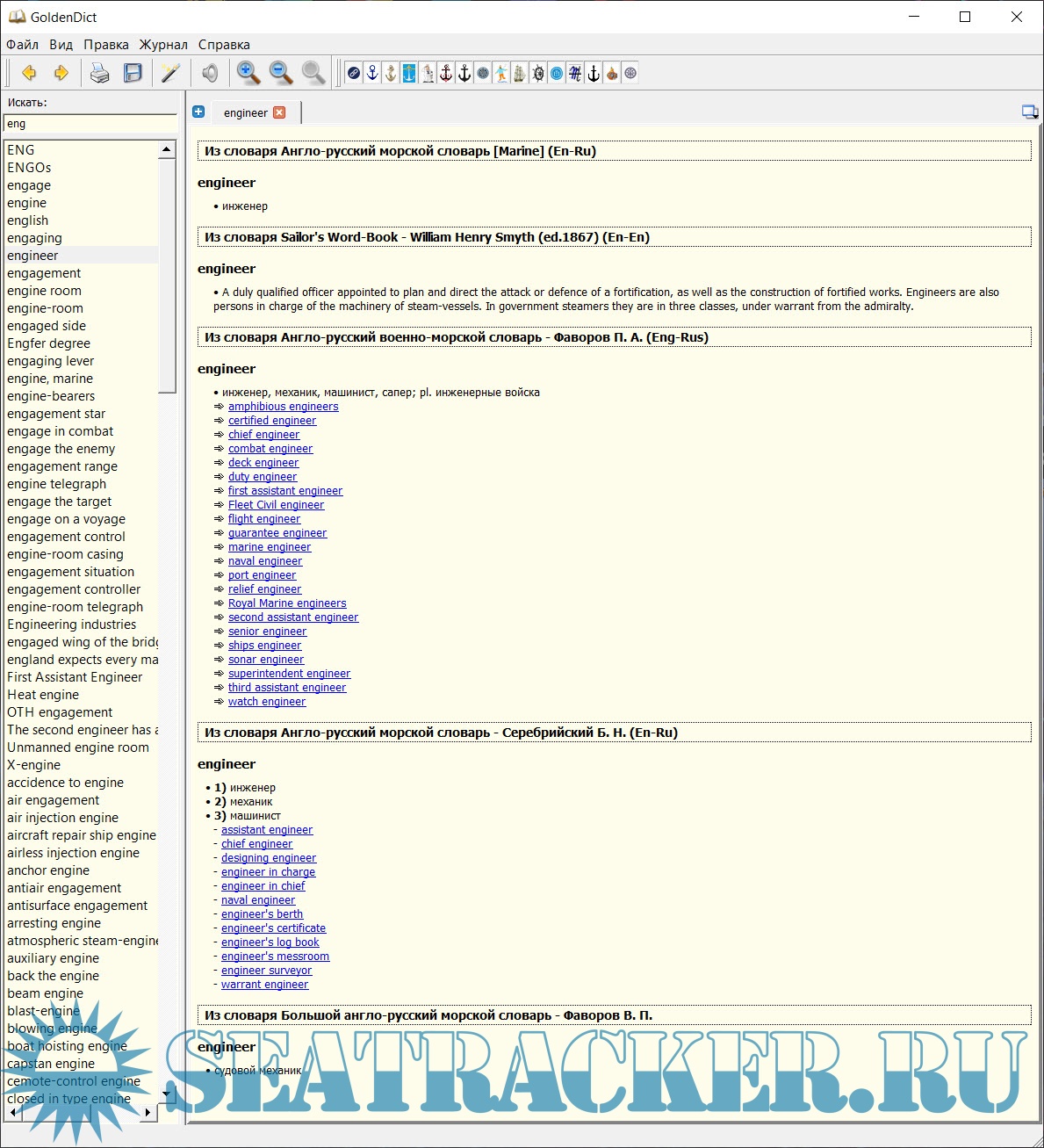Click the back navigation arrow
The image size is (1044, 1148).
29,73
